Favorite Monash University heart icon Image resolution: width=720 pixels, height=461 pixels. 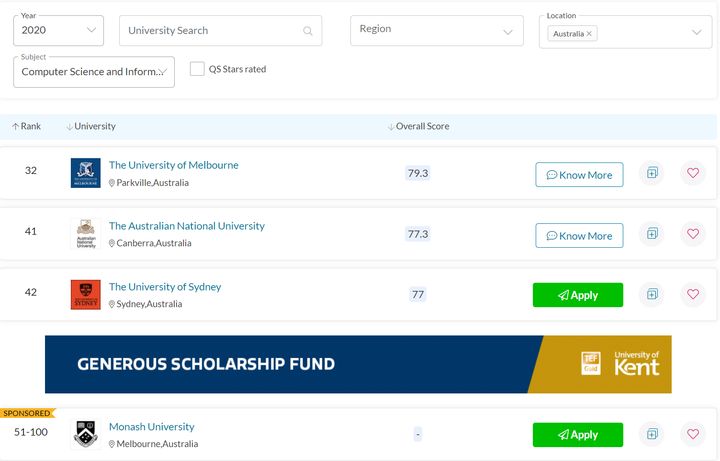tap(693, 434)
